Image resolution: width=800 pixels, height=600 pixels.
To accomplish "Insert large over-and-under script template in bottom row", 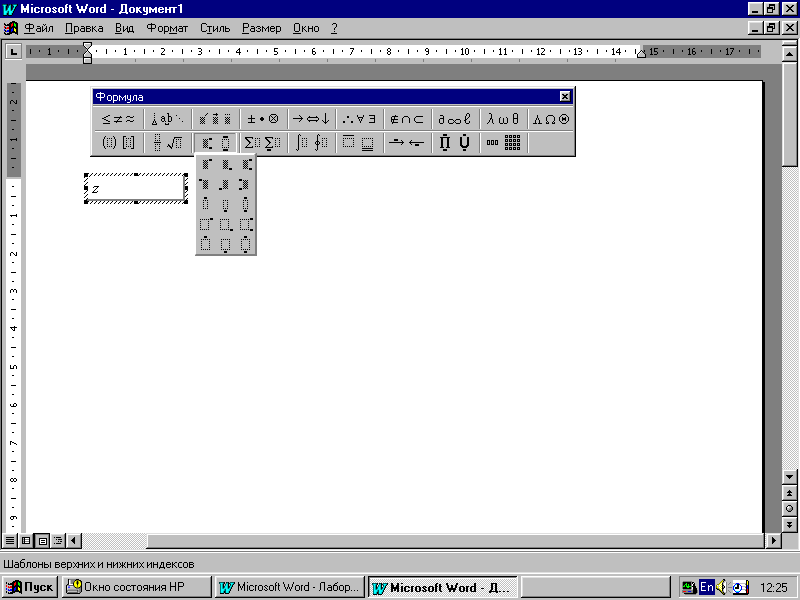I will pos(246,244).
